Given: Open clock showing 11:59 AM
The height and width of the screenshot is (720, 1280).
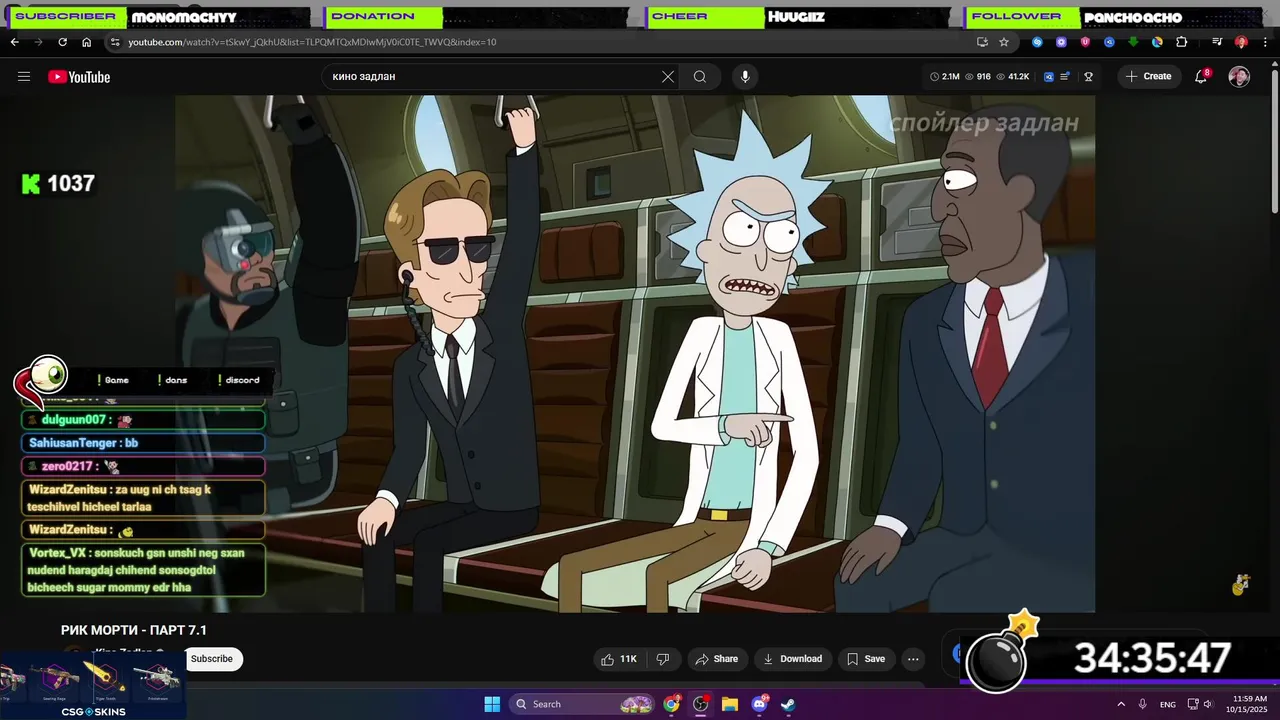Looking at the screenshot, I should (1249, 704).
